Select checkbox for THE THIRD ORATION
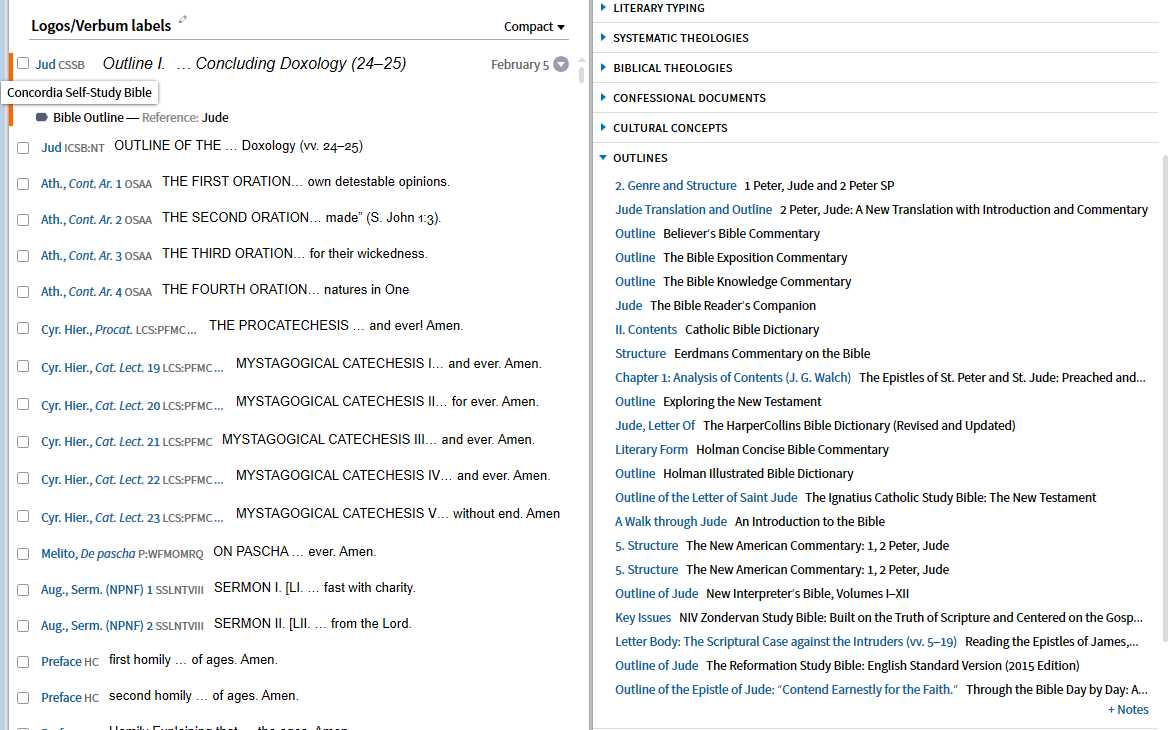1173x730 pixels. click(23, 256)
